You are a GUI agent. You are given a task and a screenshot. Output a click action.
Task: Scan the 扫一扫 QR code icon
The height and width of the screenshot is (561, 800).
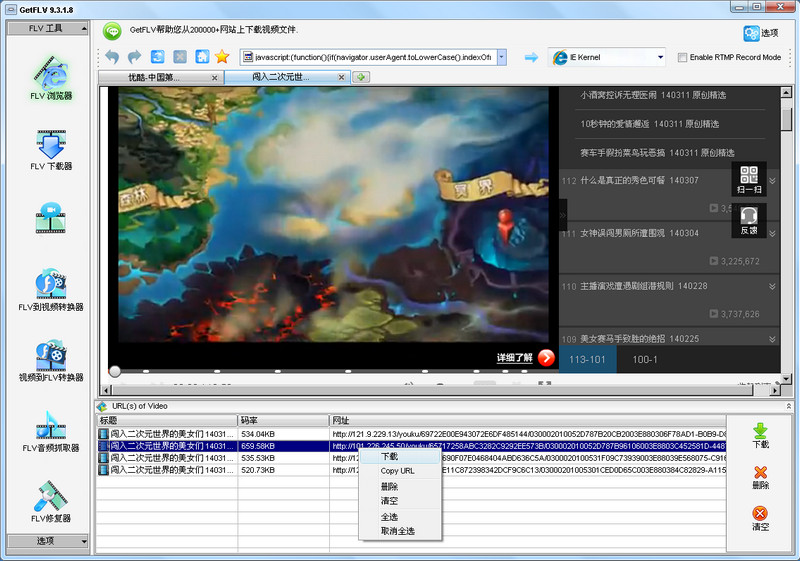[x=749, y=179]
